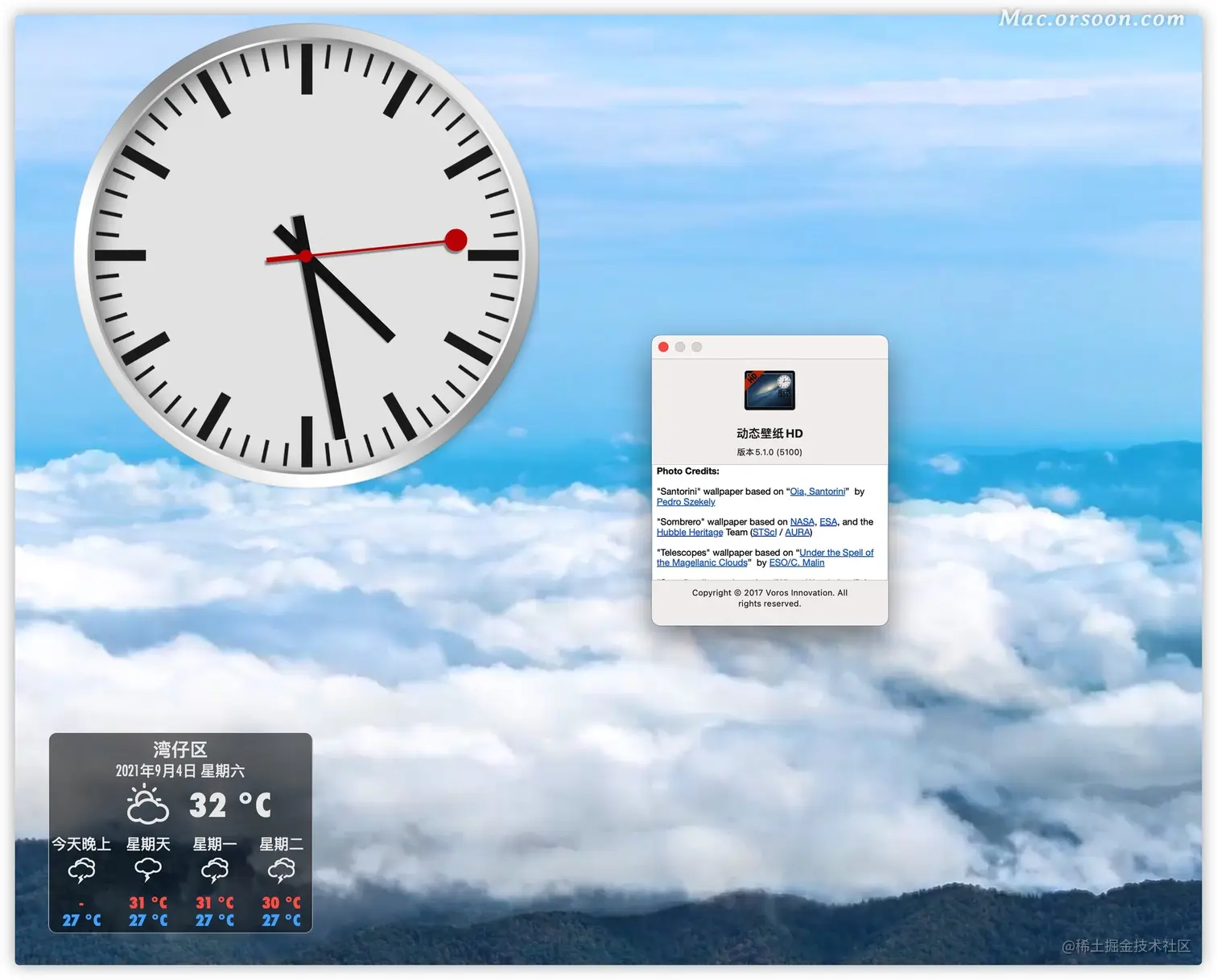Click the 星期一 thunderstorm forecast icon

pyautogui.click(x=215, y=871)
